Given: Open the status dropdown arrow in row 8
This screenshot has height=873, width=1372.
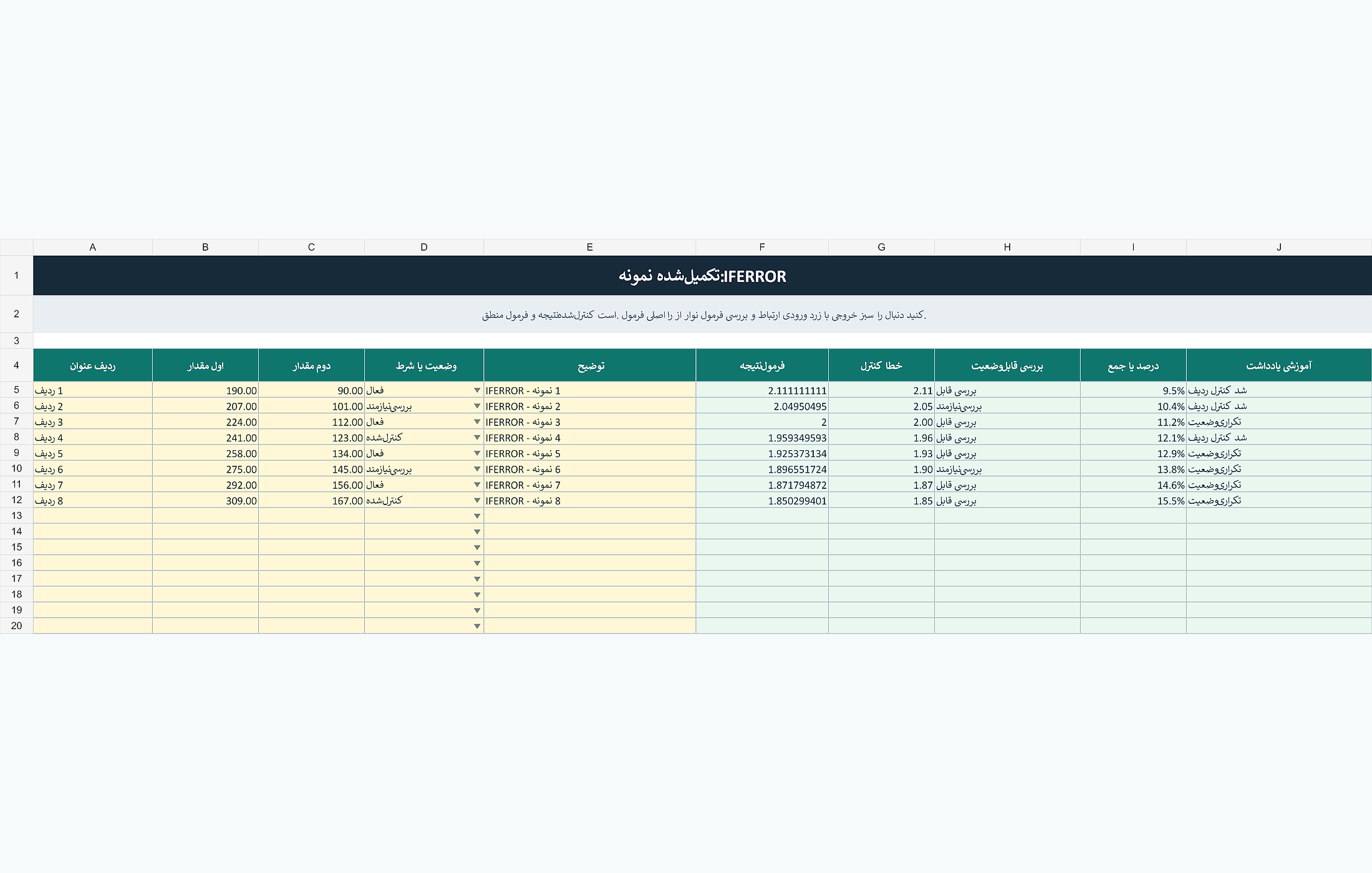Looking at the screenshot, I should (477, 438).
